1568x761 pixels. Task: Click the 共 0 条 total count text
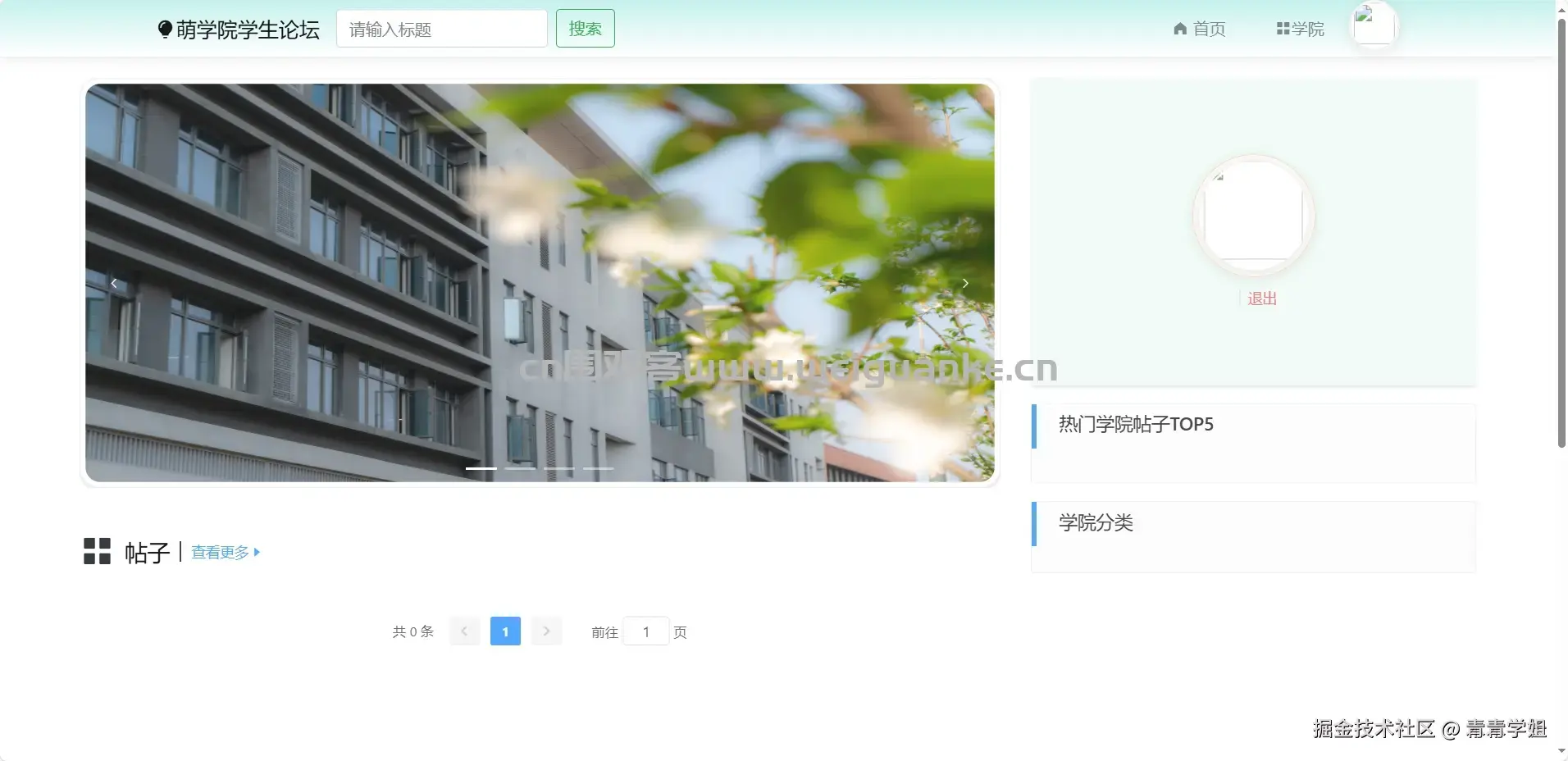pyautogui.click(x=413, y=631)
